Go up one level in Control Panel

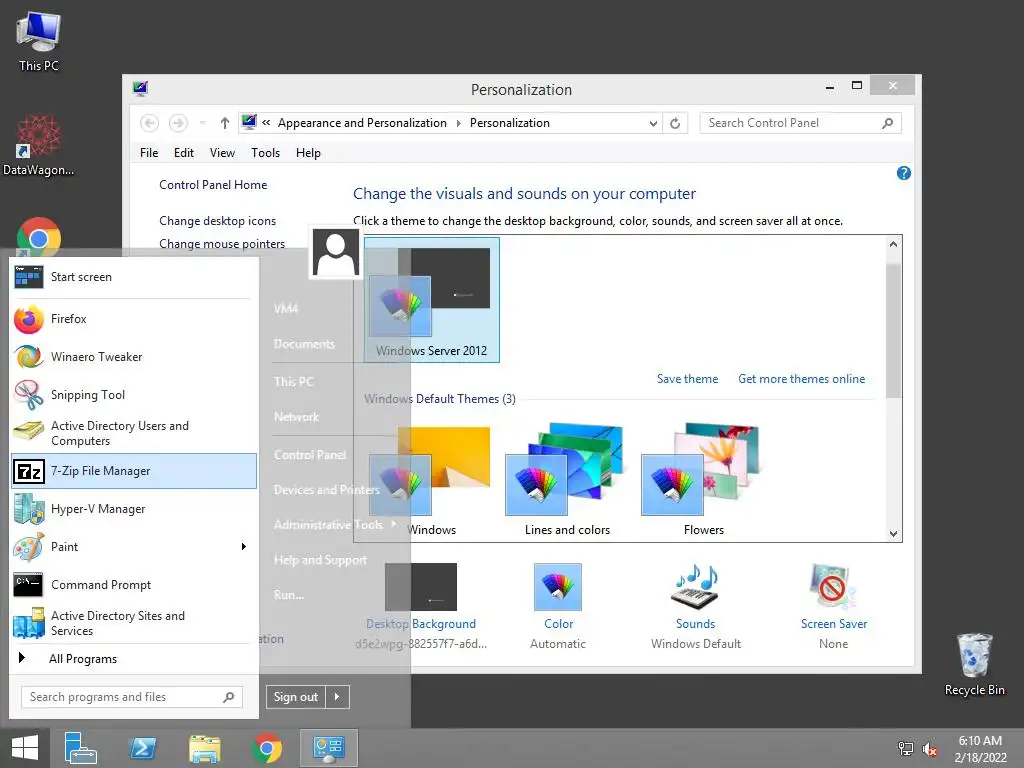point(225,123)
